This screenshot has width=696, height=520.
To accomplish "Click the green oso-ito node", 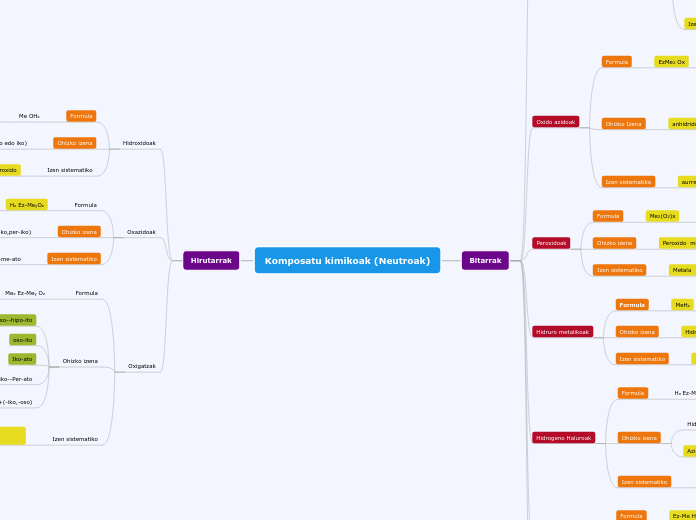I will 23,340.
